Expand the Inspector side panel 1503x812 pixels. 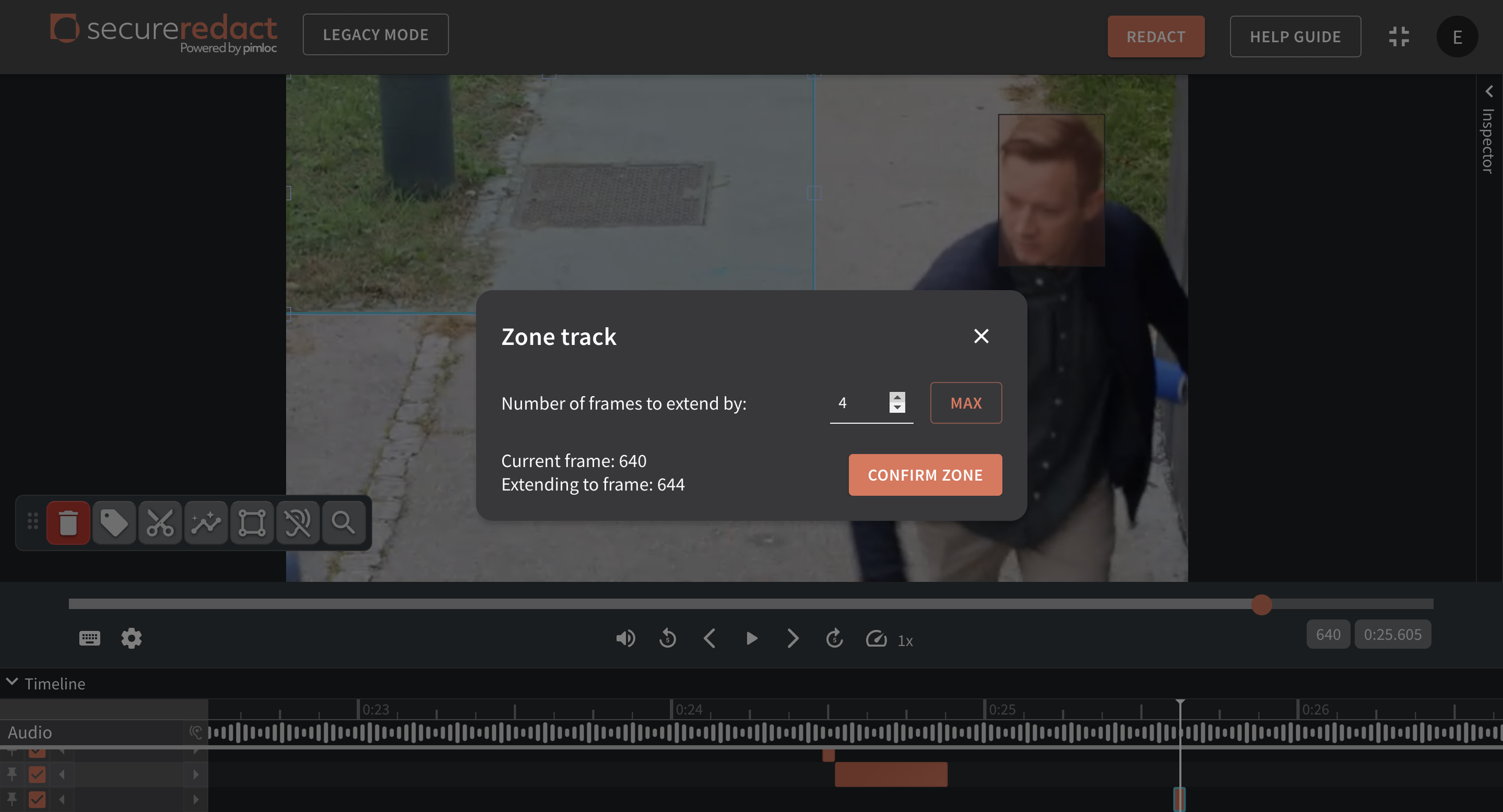point(1489,91)
